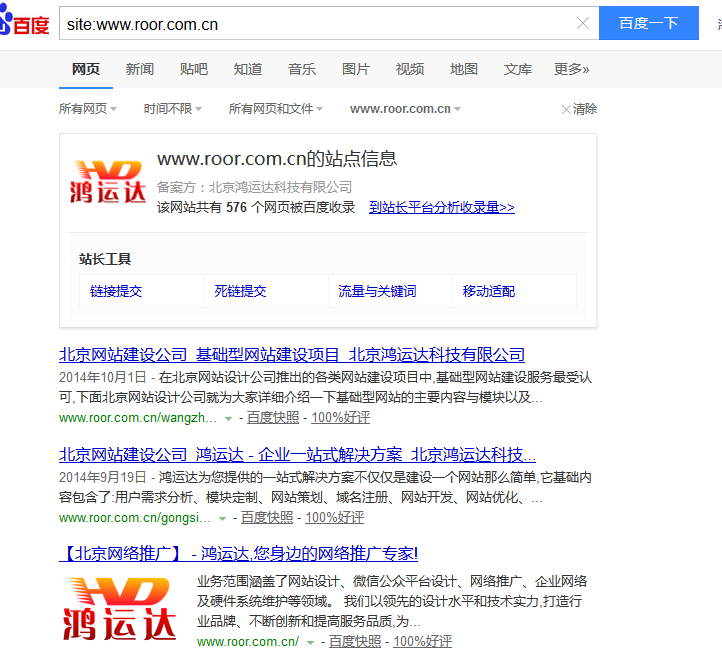Open 百度快照 for the first result

[273, 418]
